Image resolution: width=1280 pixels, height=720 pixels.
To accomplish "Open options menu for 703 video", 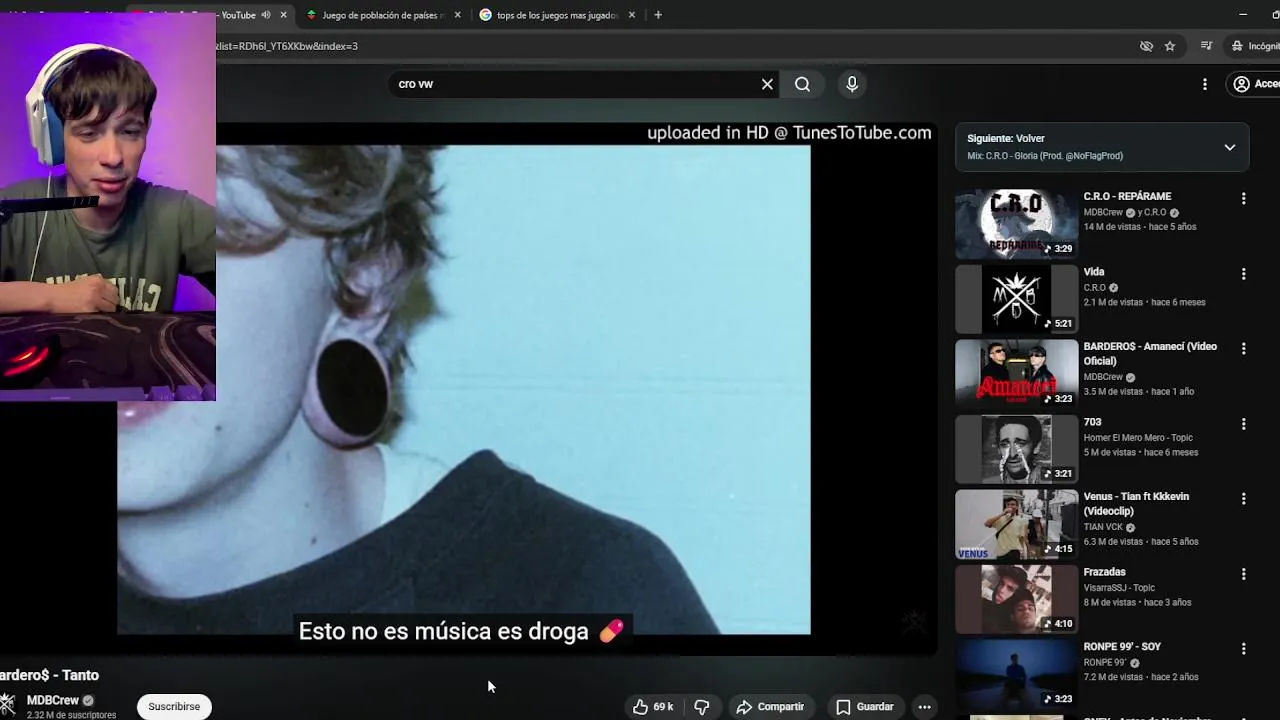I will click(1243, 423).
